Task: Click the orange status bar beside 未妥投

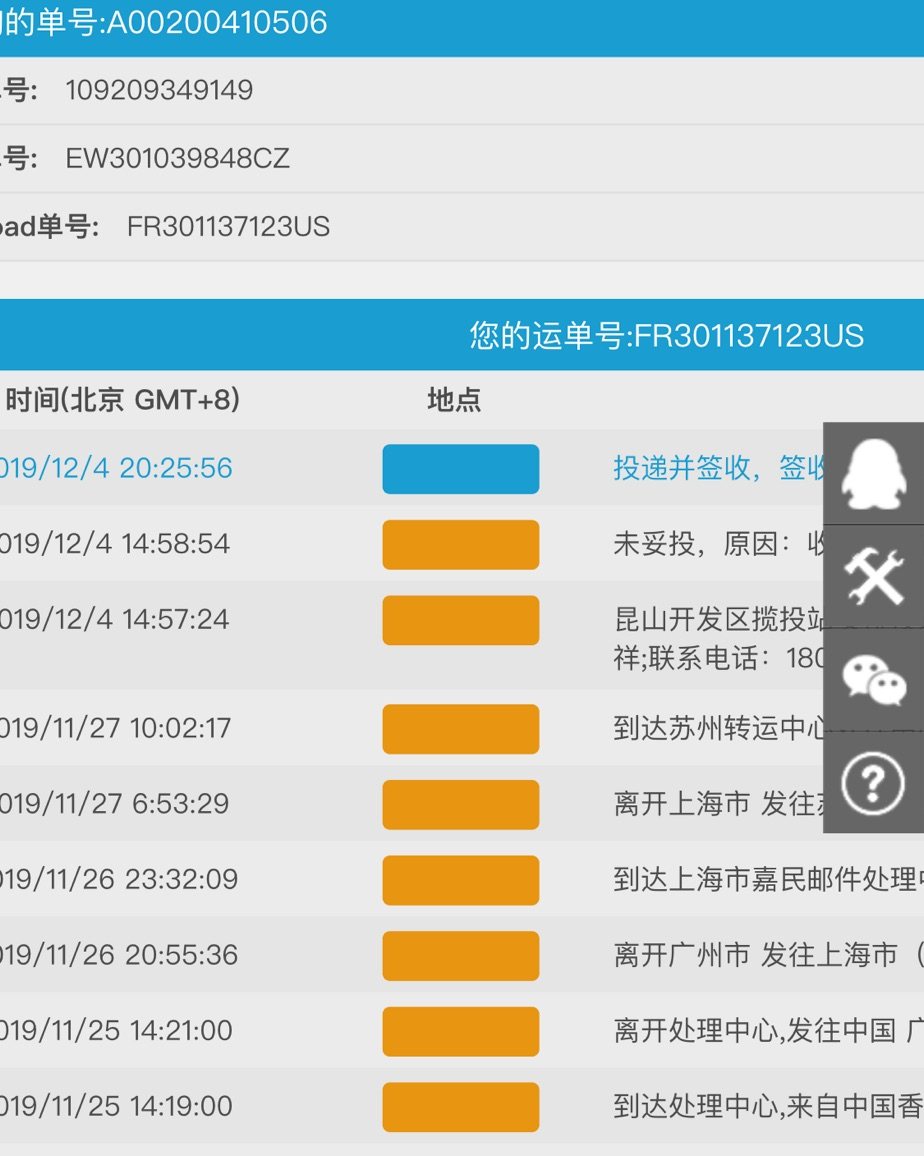Action: tap(460, 545)
